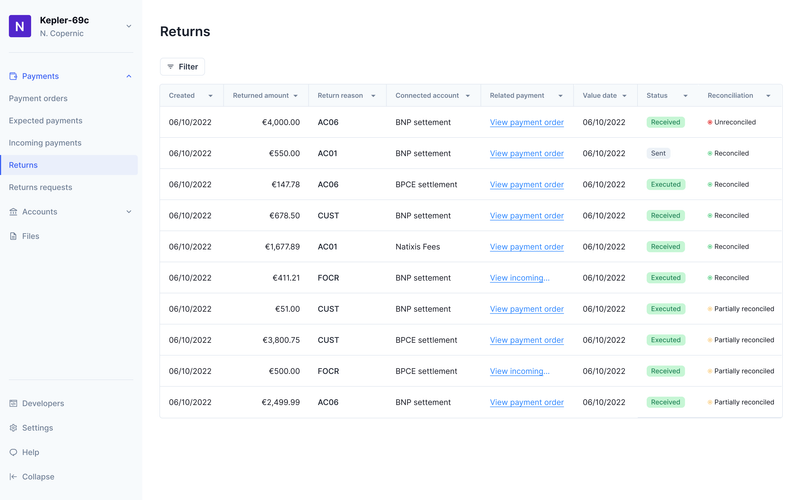Open Settings label in sidebar
This screenshot has height=500, width=800.
(x=37, y=428)
